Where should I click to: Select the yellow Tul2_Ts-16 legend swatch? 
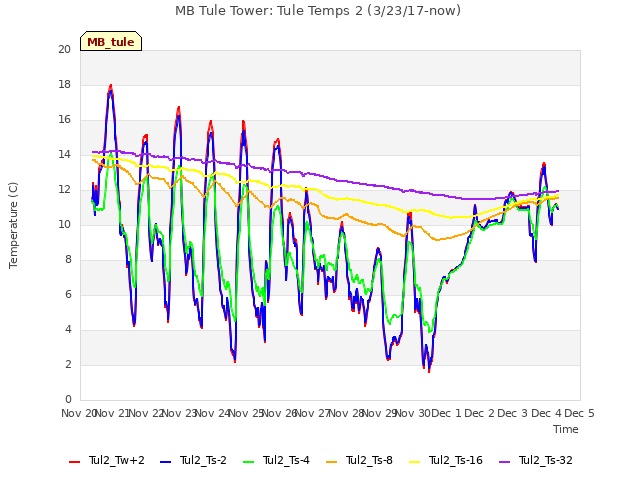[415, 462]
